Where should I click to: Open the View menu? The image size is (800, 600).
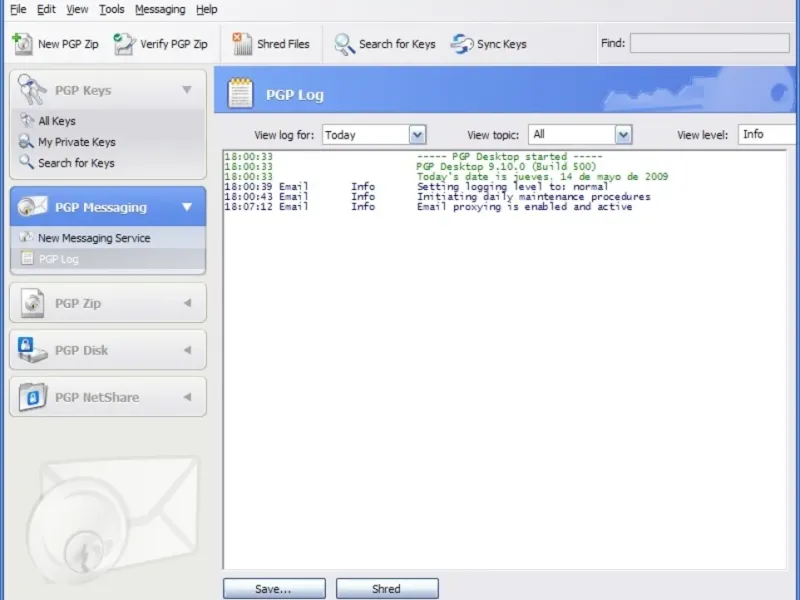pyautogui.click(x=77, y=9)
